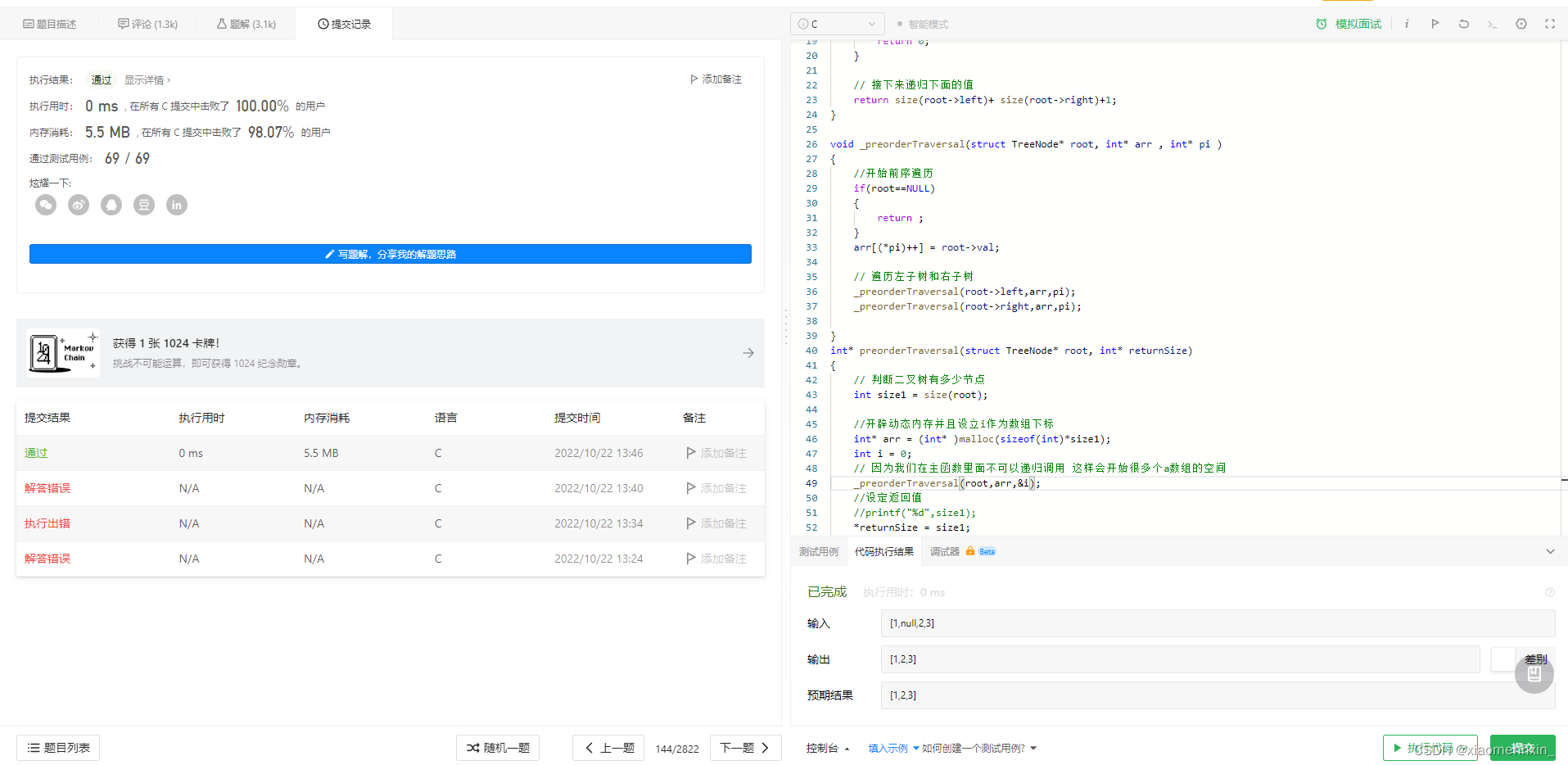Open the 执行出错 submission

(47, 523)
